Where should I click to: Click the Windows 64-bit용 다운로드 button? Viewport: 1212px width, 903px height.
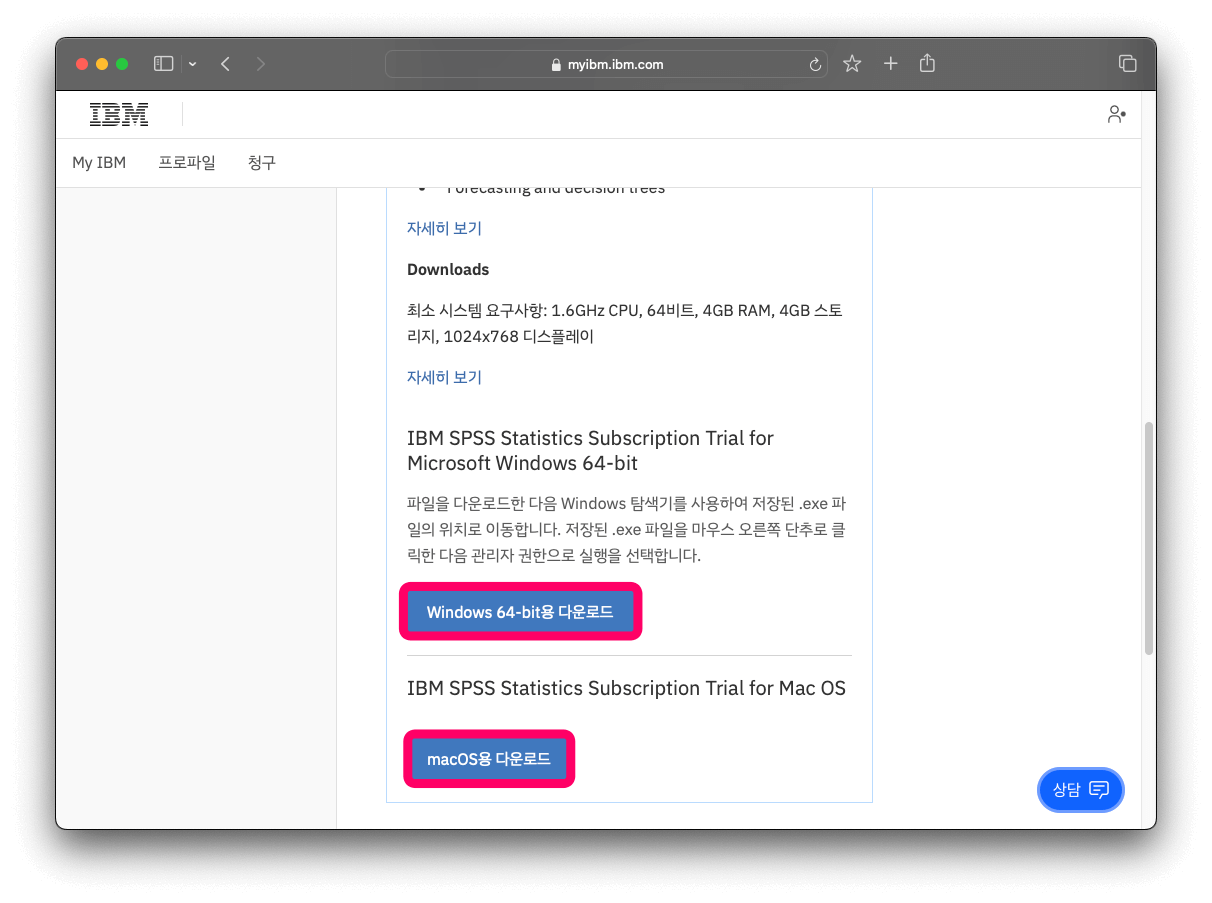click(520, 612)
